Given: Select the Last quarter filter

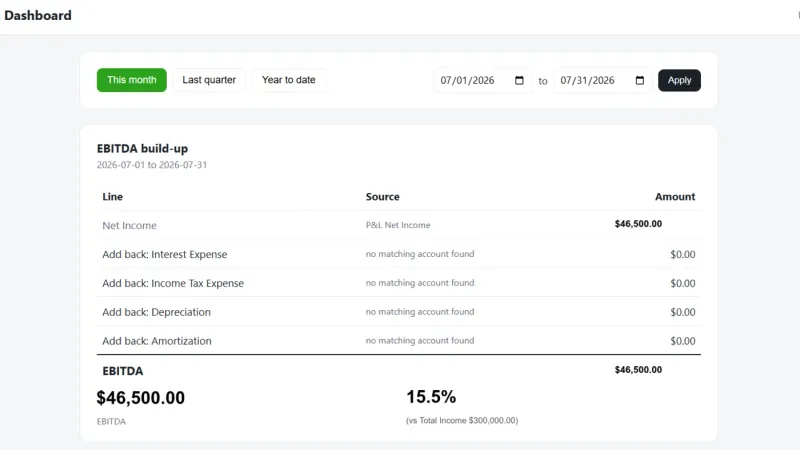Looking at the screenshot, I should click(x=209, y=80).
